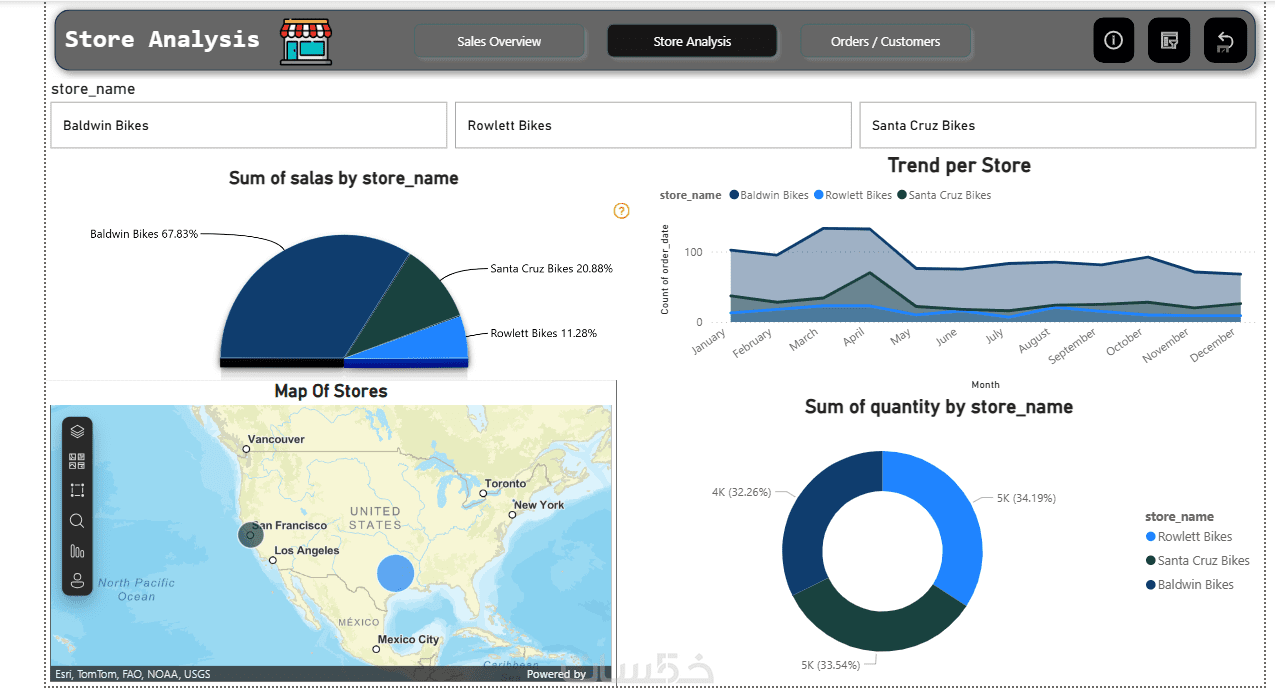The image size is (1275, 698).
Task: Click the Map Of Stores title
Action: (331, 391)
